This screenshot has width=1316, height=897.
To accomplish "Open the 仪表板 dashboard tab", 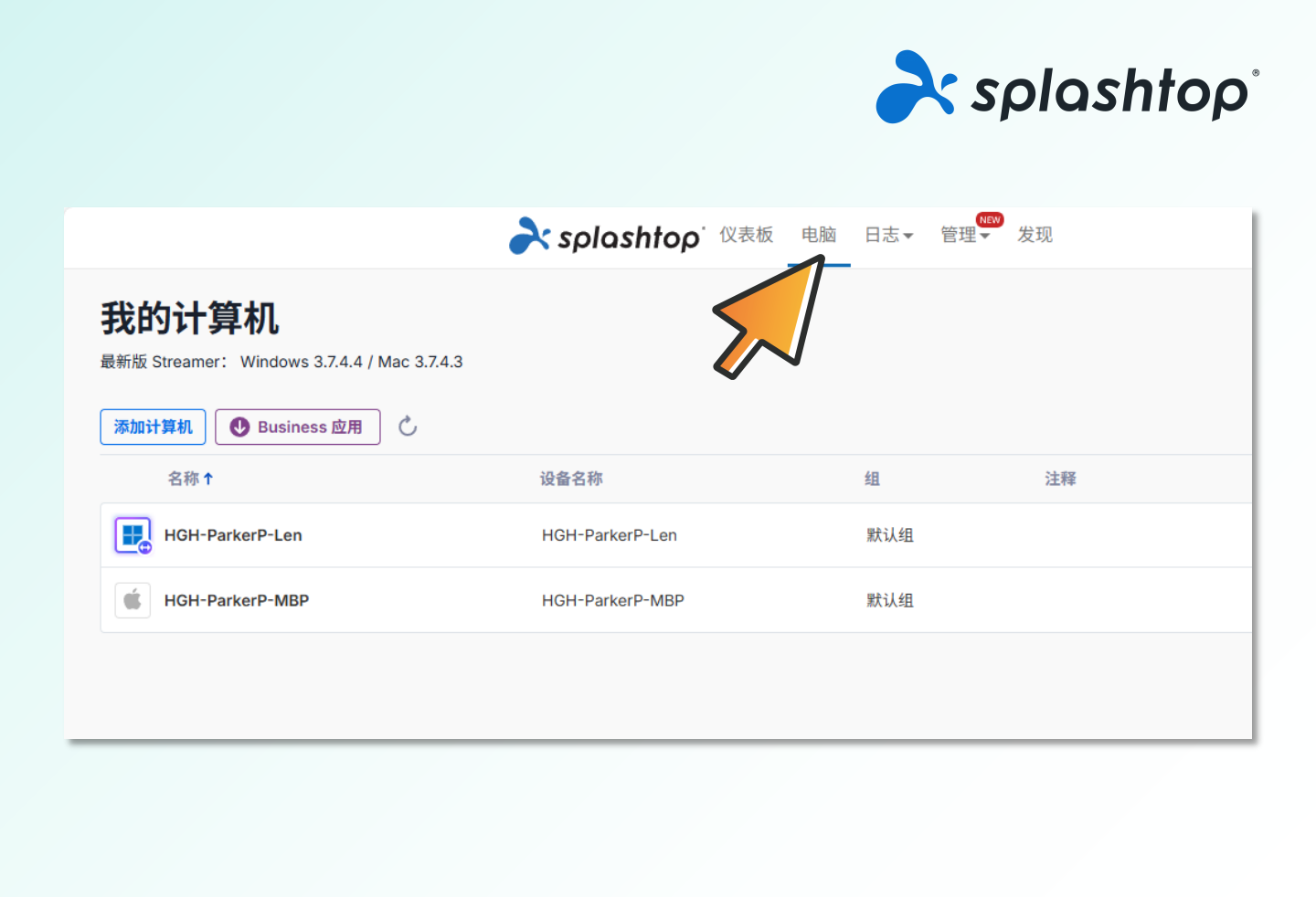I will coord(746,235).
